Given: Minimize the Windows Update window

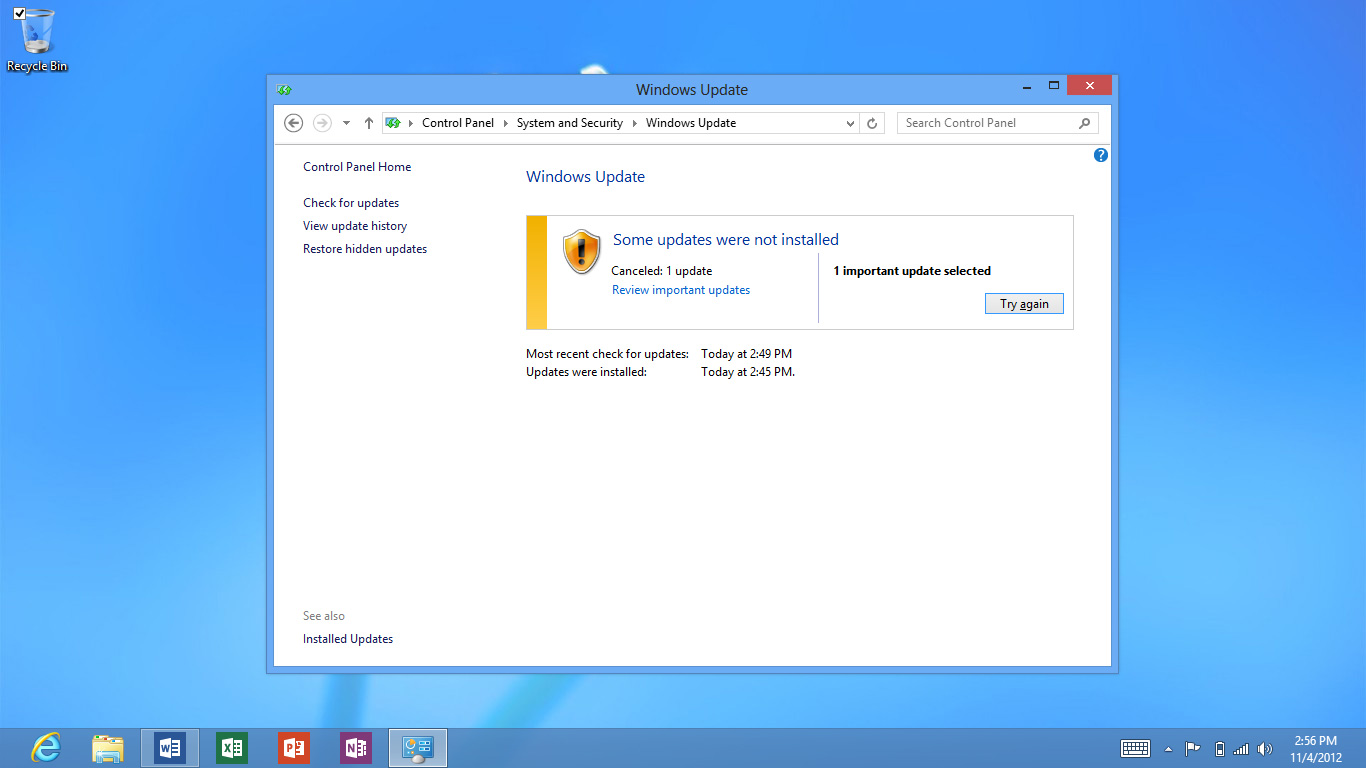Looking at the screenshot, I should pyautogui.click(x=1027, y=86).
